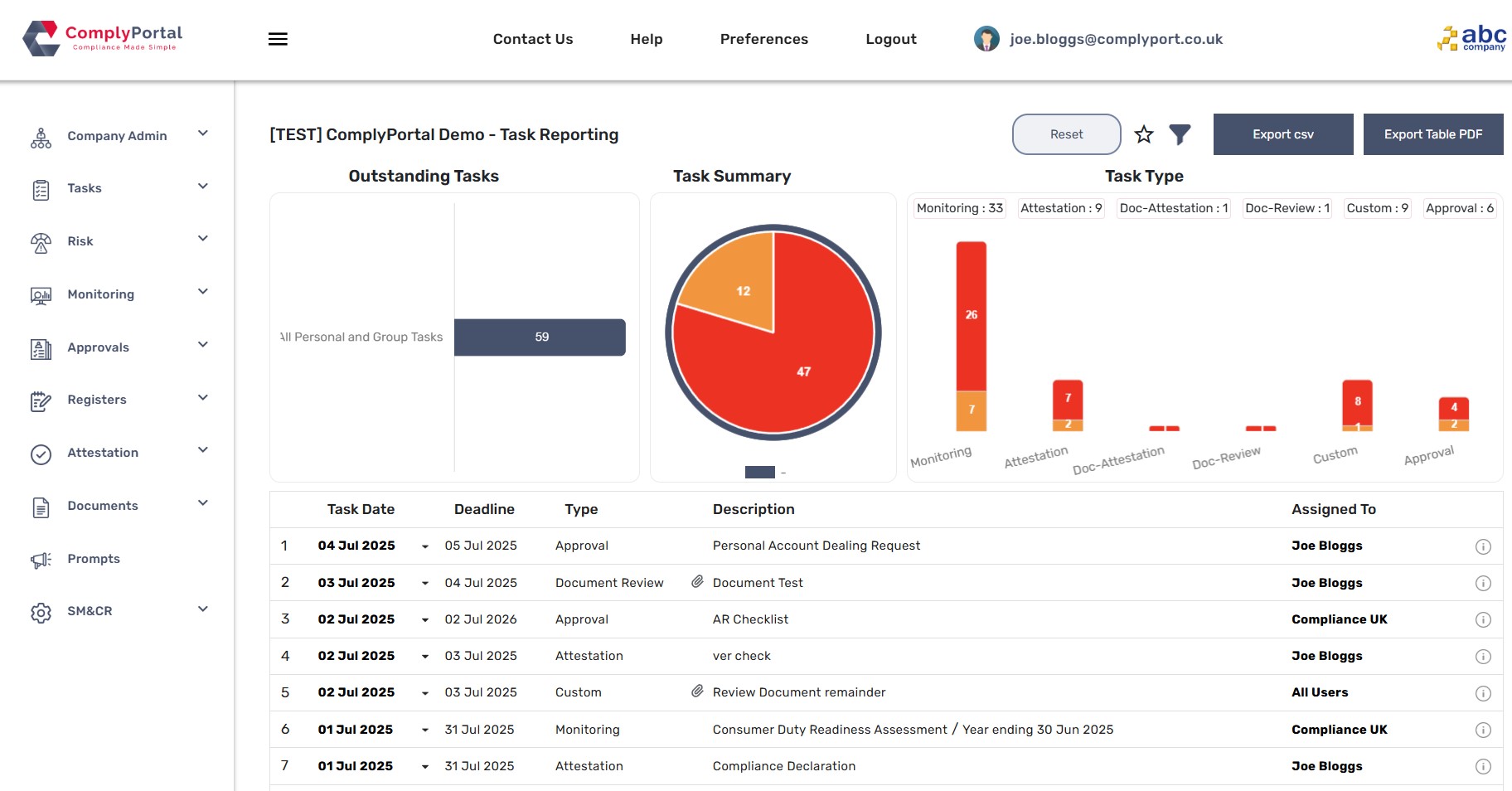Click the ComplyPortal logo
The width and height of the screenshot is (1512, 791).
coord(103,38)
